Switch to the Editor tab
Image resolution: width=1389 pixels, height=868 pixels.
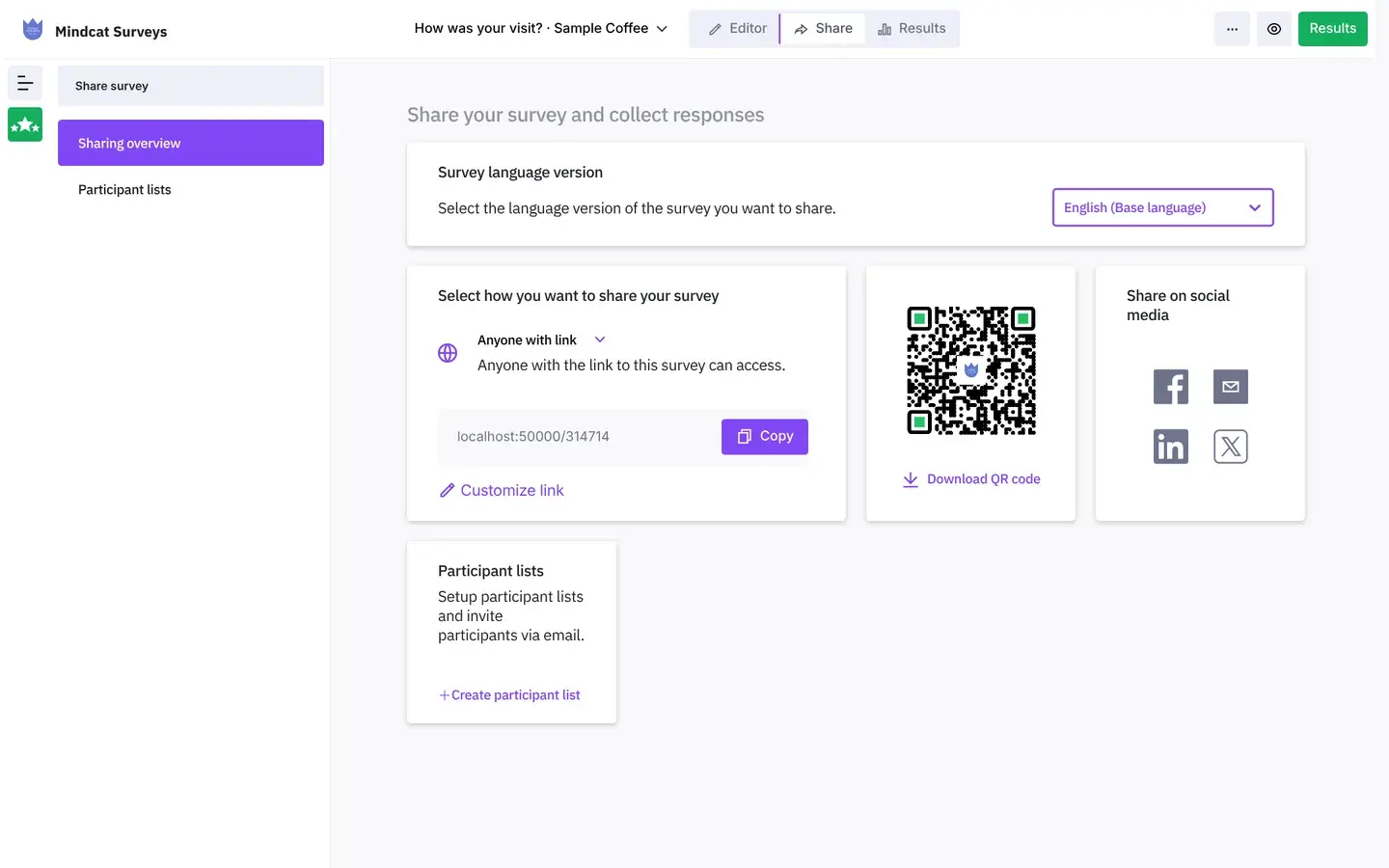point(737,29)
